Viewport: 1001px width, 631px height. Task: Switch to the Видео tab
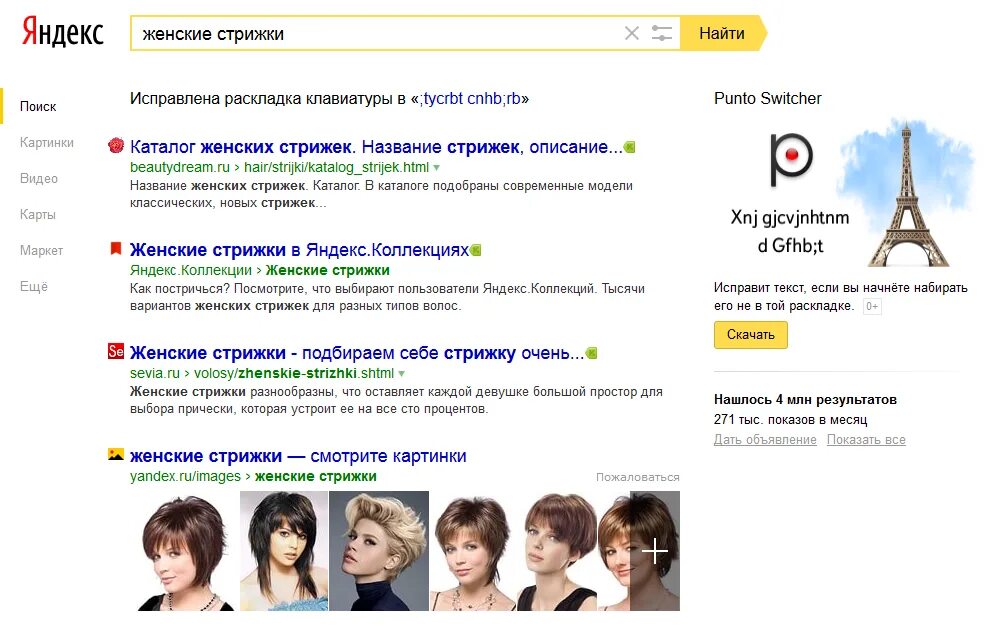coord(38,178)
